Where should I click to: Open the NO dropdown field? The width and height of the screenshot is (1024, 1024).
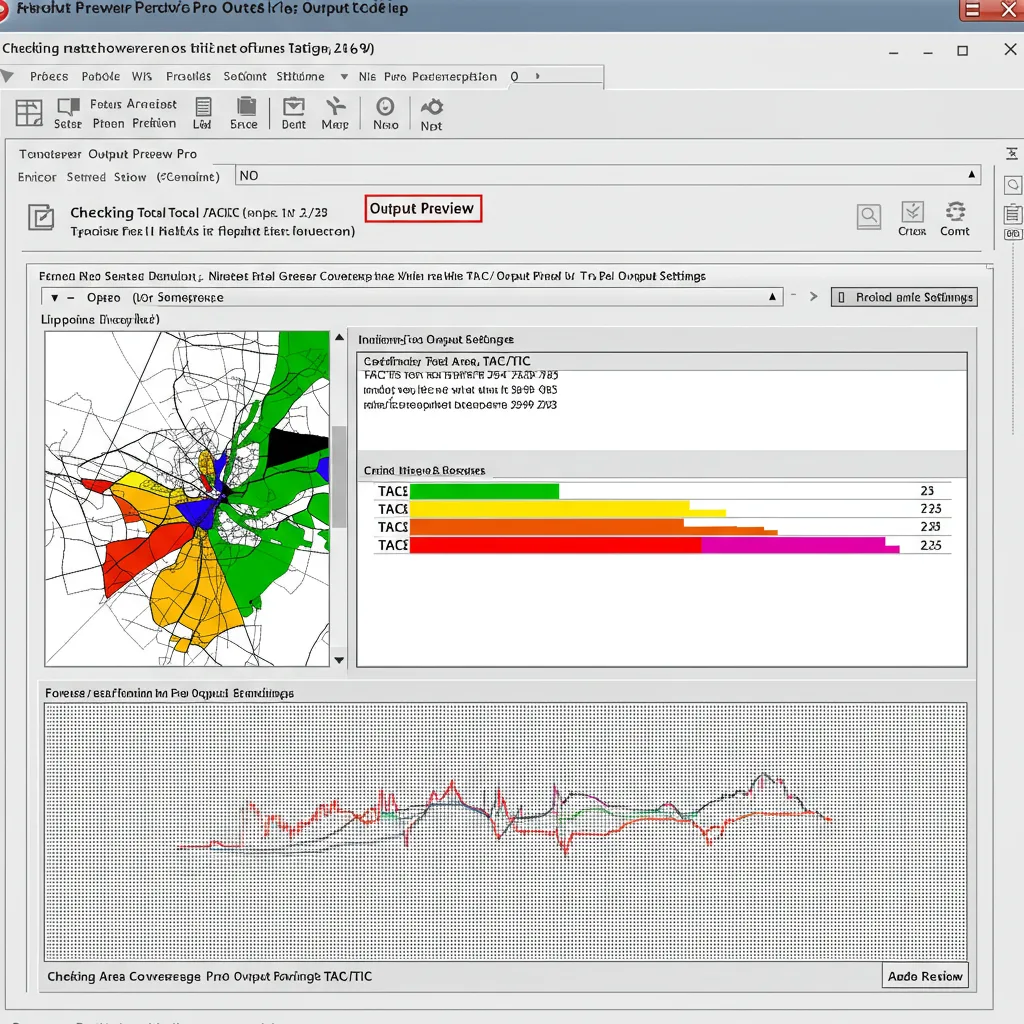[607, 175]
